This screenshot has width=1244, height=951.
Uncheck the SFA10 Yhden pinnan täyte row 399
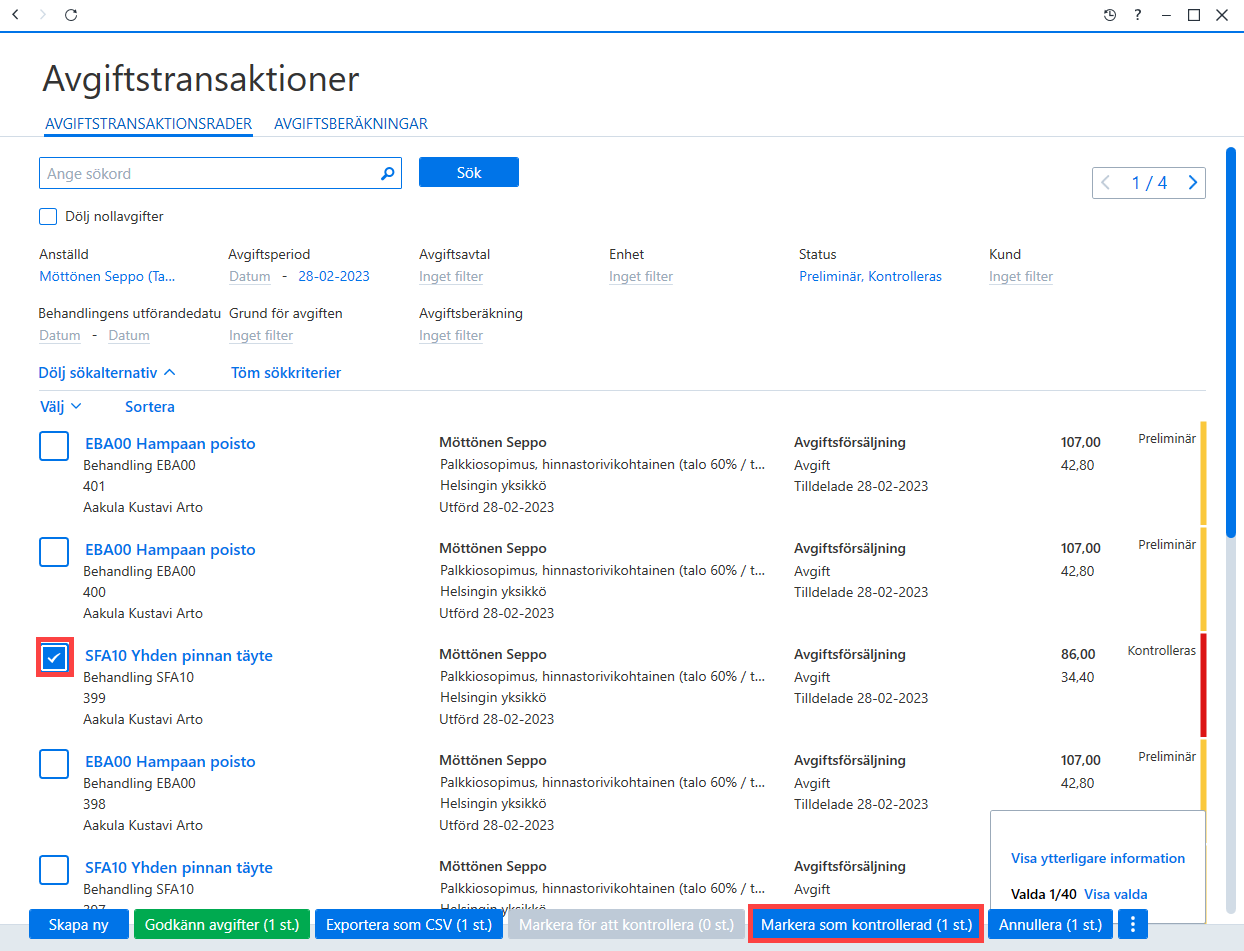(54, 657)
